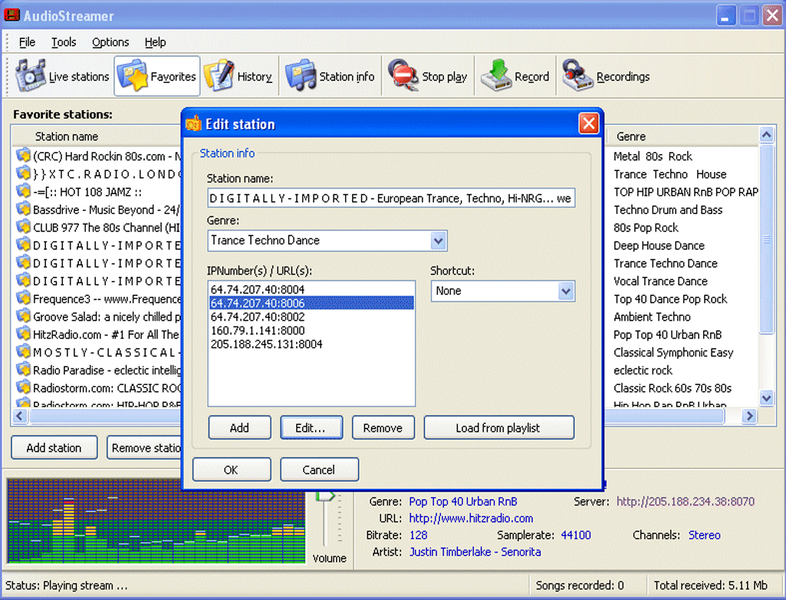The width and height of the screenshot is (786, 600).
Task: Show Station info from toolbar
Action: click(330, 76)
